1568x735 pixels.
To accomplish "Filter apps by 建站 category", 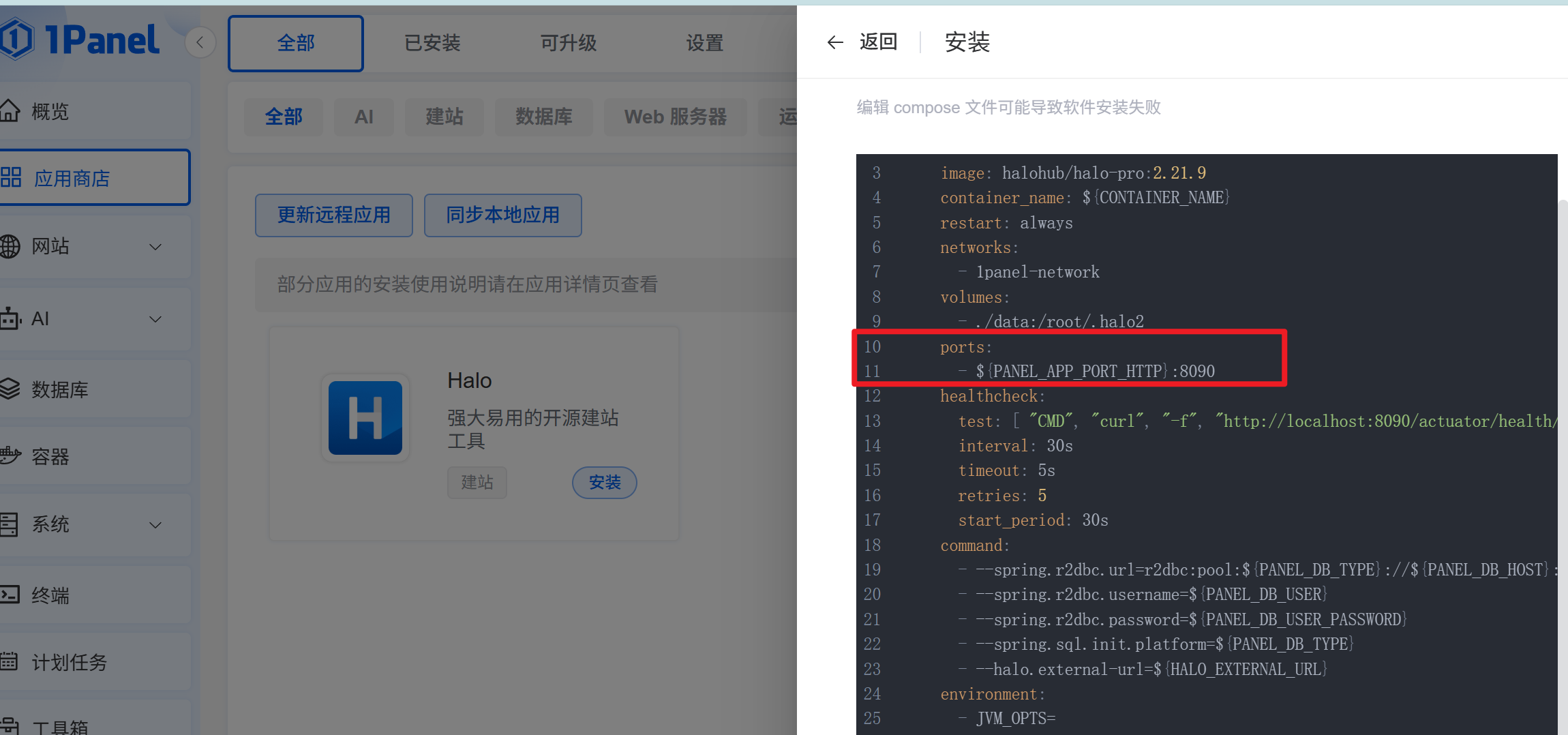I will pos(444,117).
